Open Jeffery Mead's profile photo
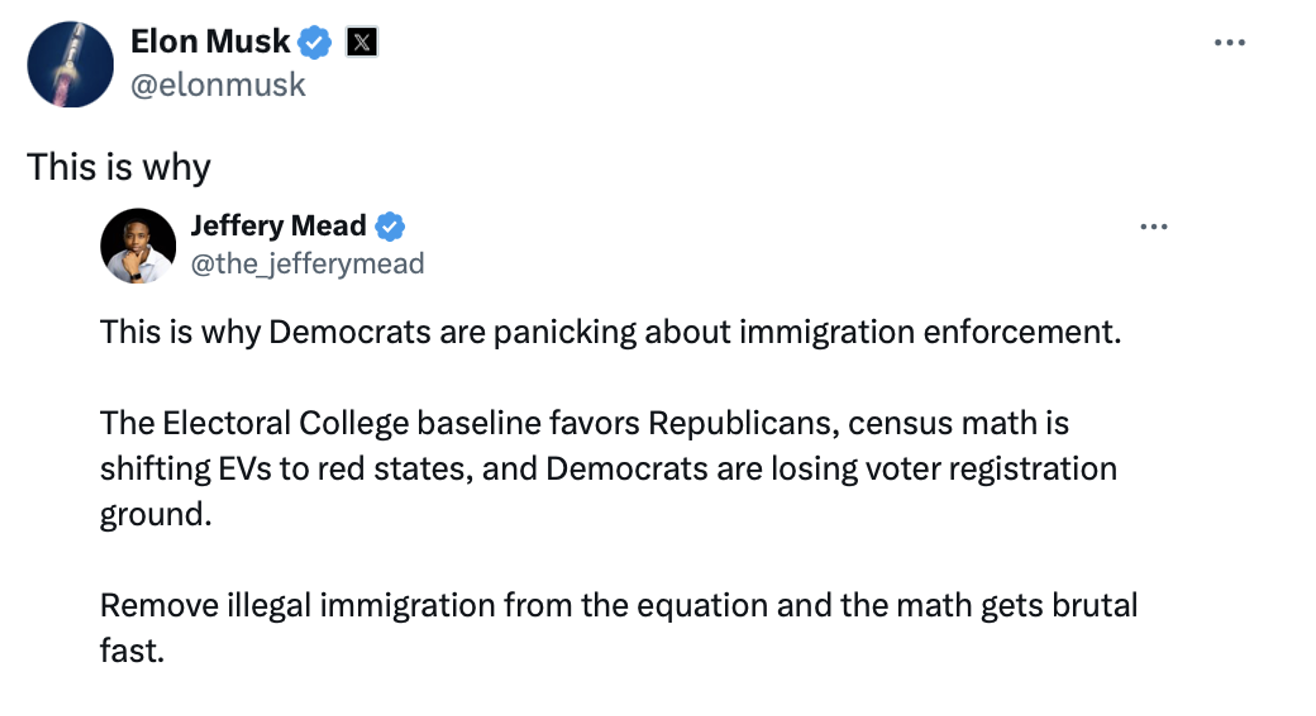Viewport: 1316px width, 716px height. 138,246
